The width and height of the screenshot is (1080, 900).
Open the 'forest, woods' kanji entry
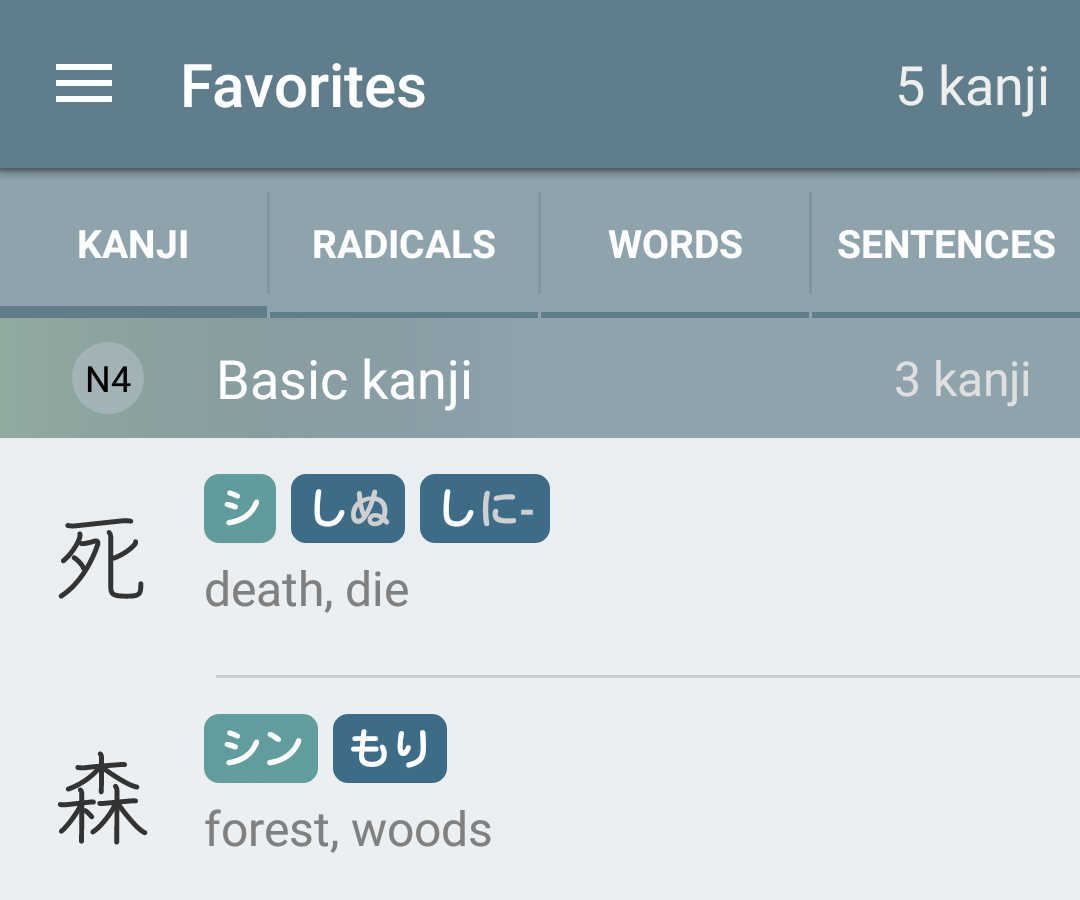coord(540,789)
